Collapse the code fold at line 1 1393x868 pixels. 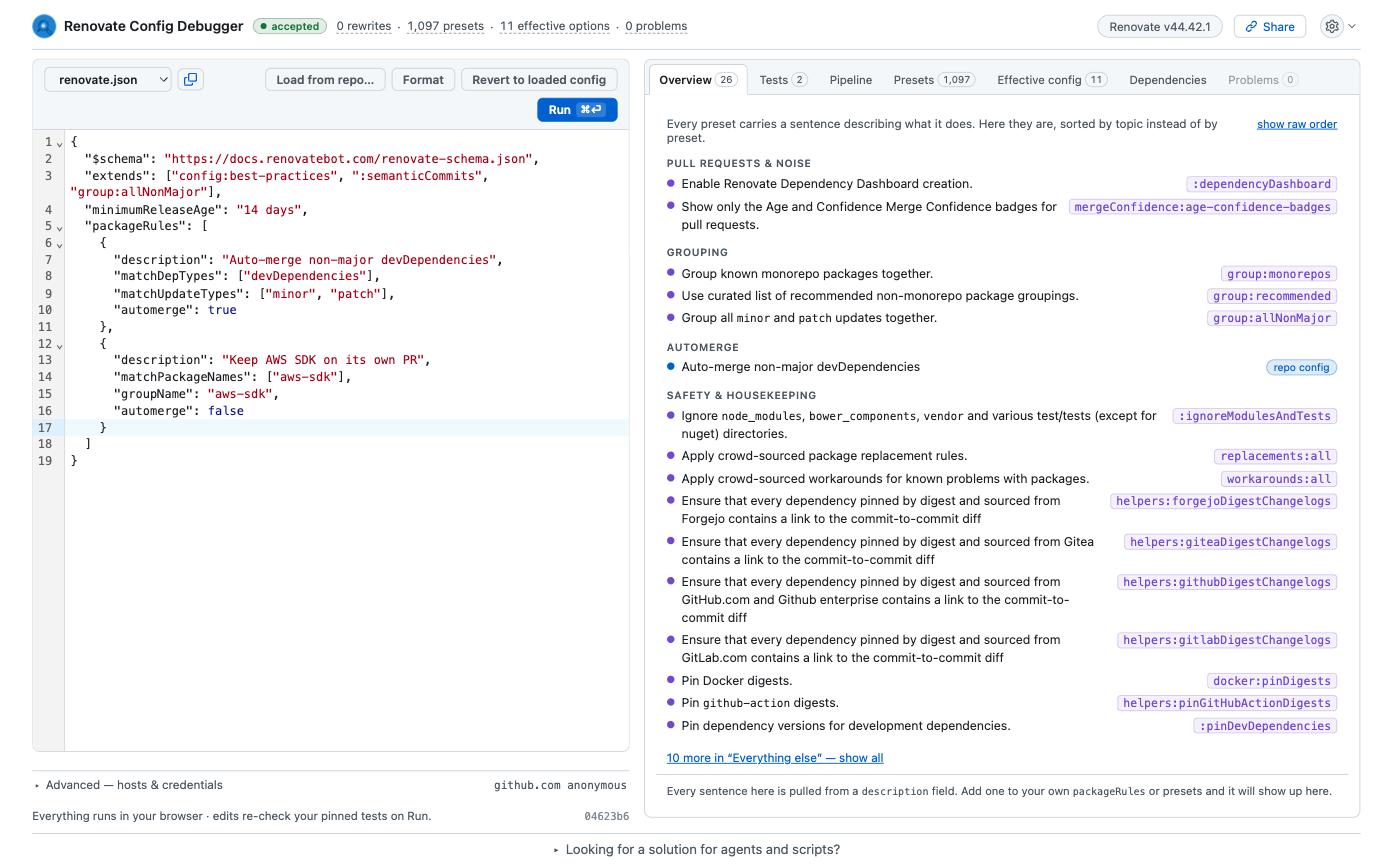click(x=59, y=143)
